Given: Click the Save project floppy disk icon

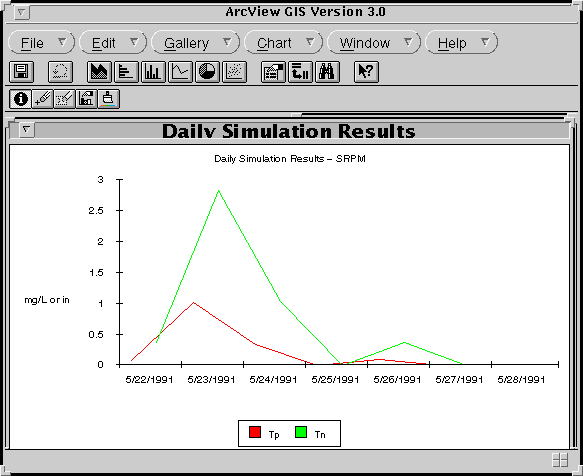Looking at the screenshot, I should tap(21, 71).
